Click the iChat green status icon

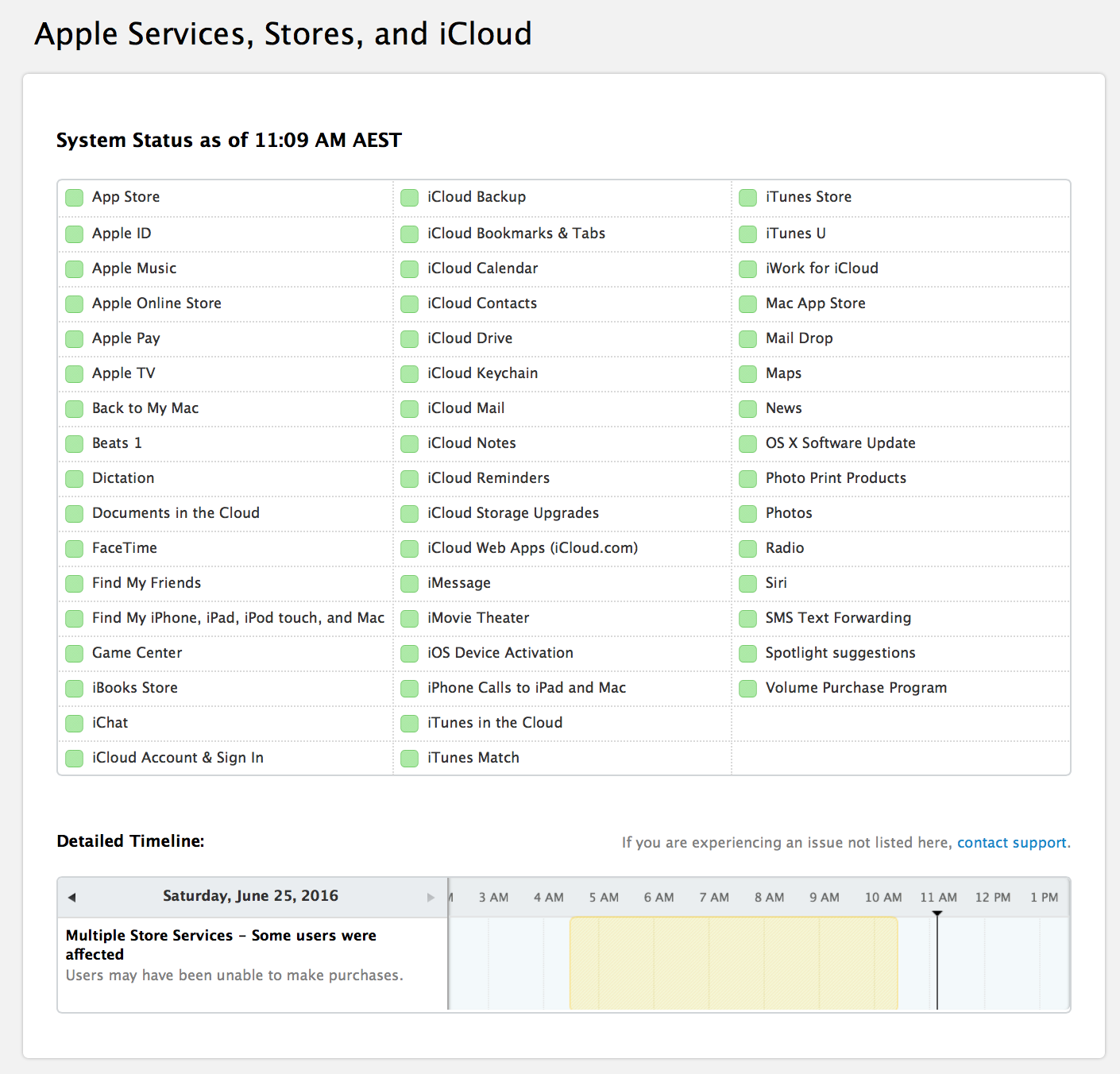(75, 724)
